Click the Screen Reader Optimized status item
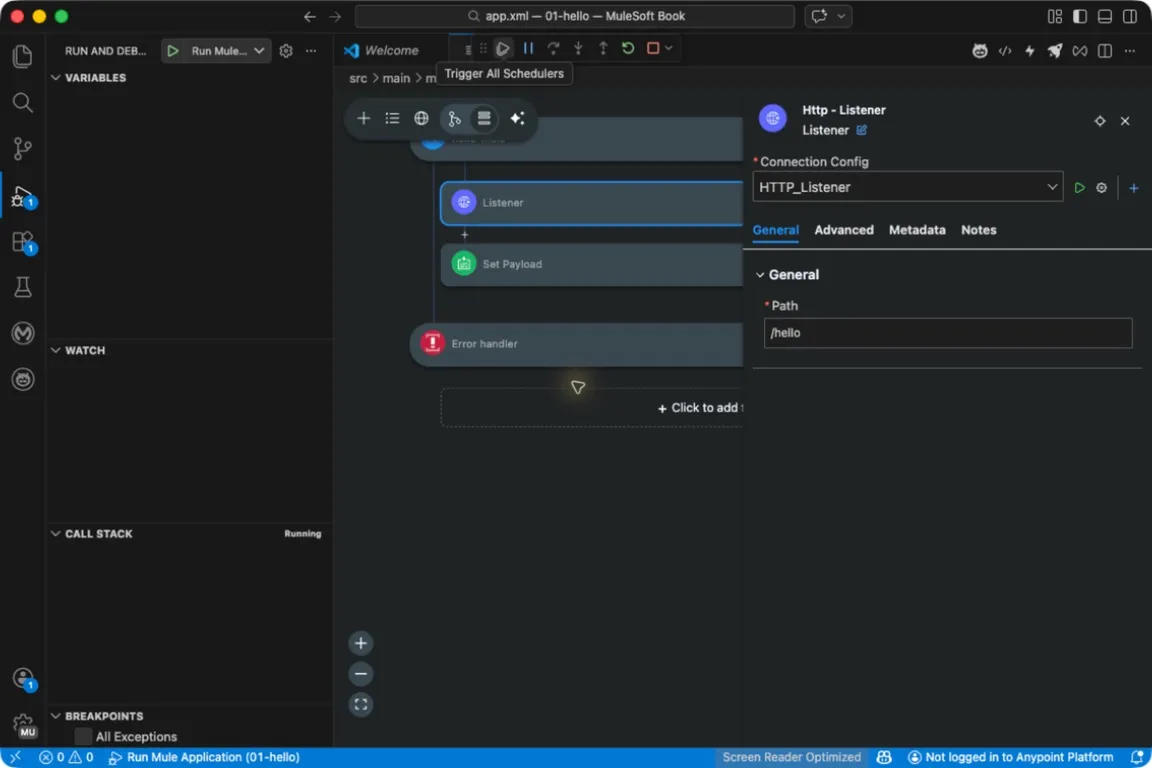 click(791, 758)
